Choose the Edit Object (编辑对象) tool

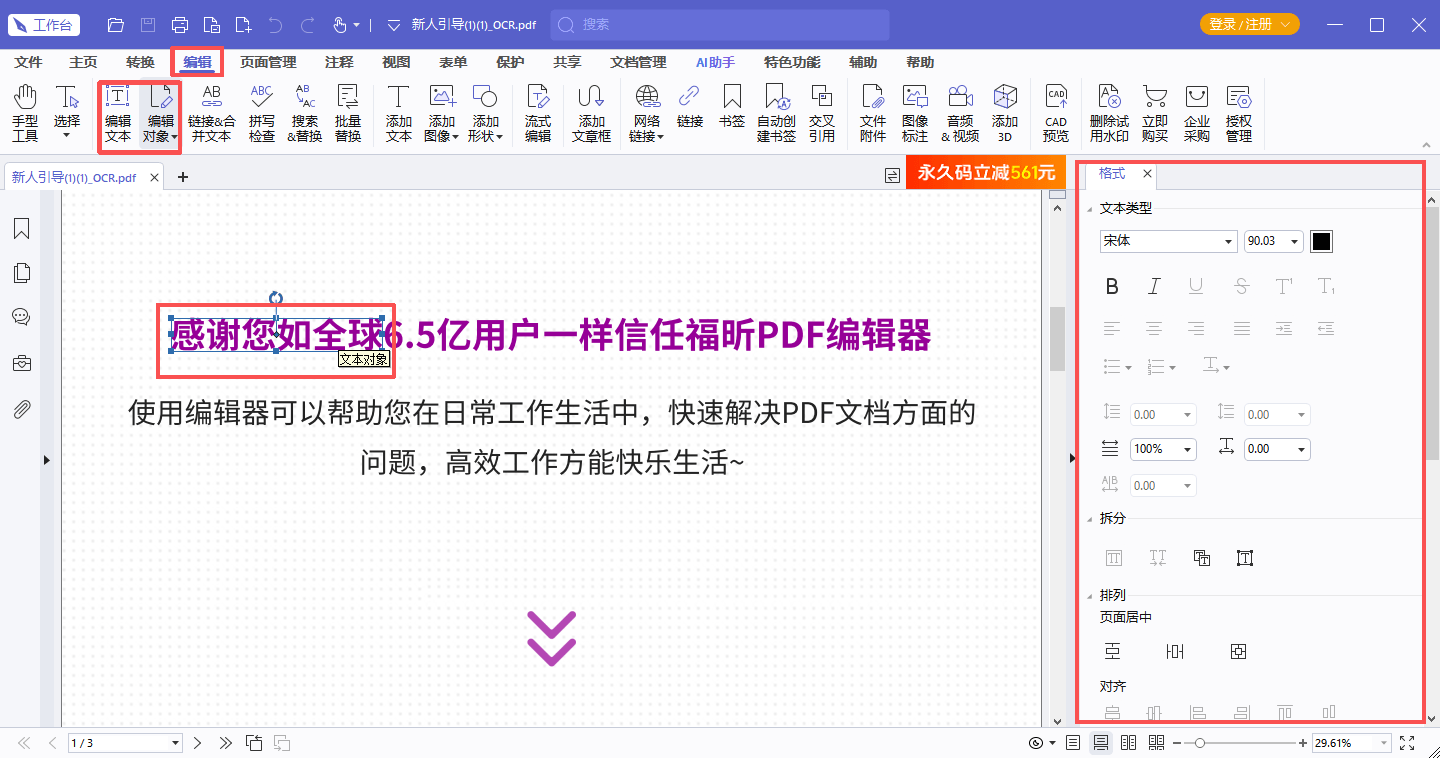pos(159,112)
